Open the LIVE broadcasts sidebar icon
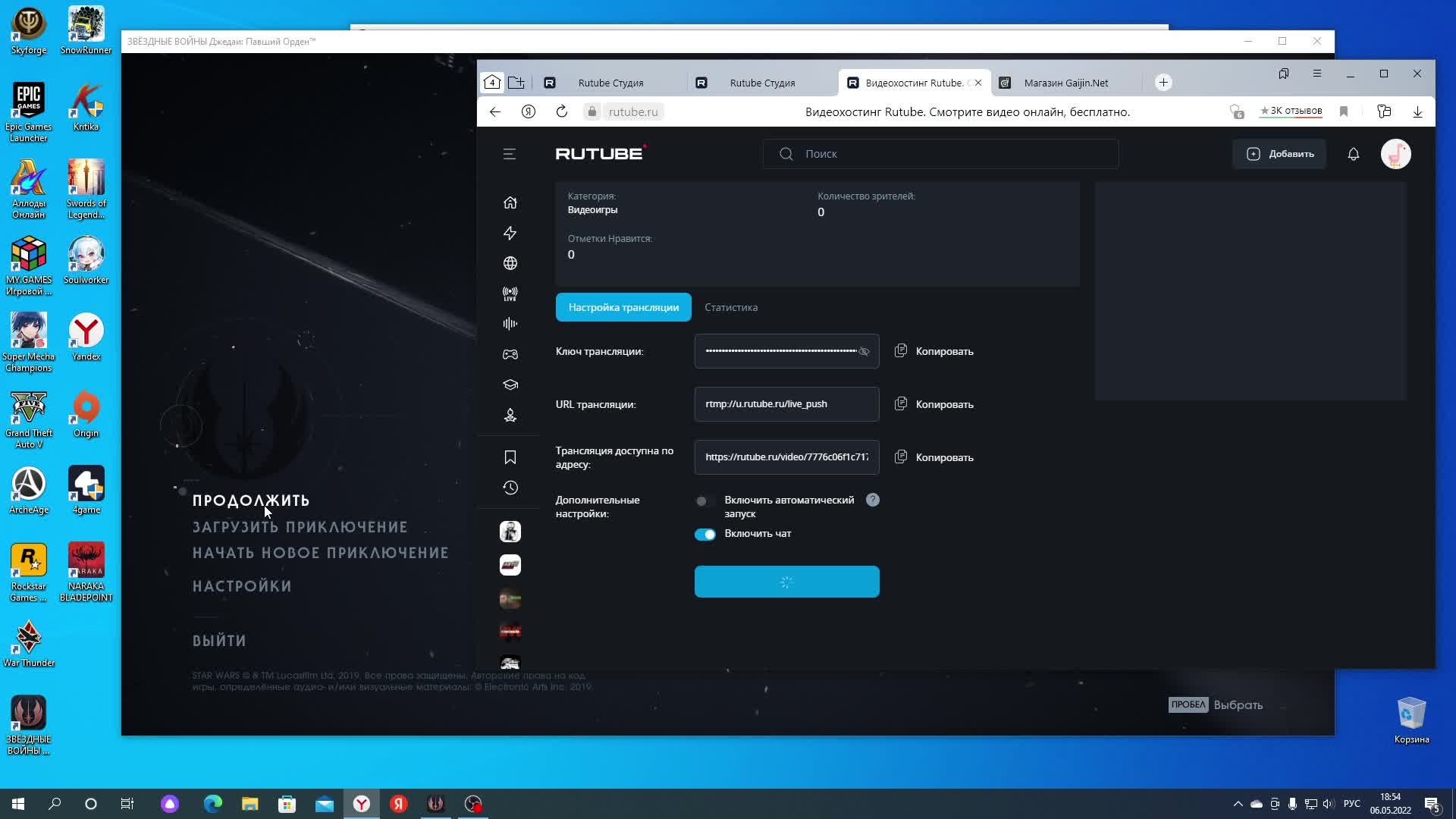The width and height of the screenshot is (1456, 819). tap(510, 293)
